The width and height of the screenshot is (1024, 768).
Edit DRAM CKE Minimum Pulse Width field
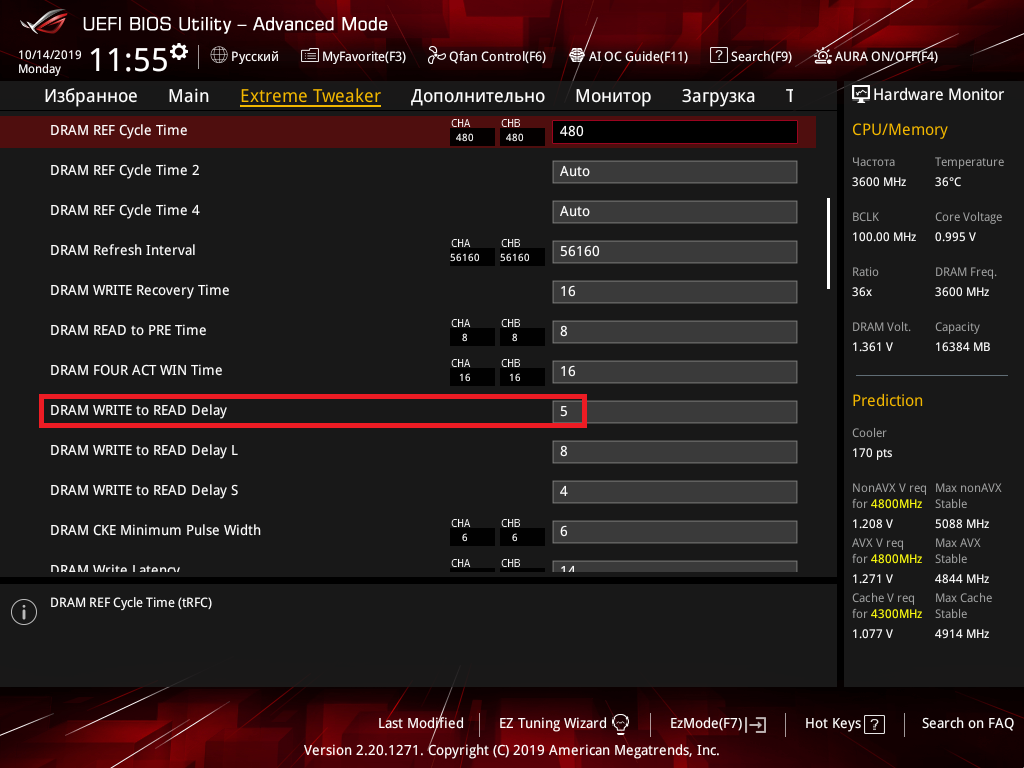[x=675, y=532]
